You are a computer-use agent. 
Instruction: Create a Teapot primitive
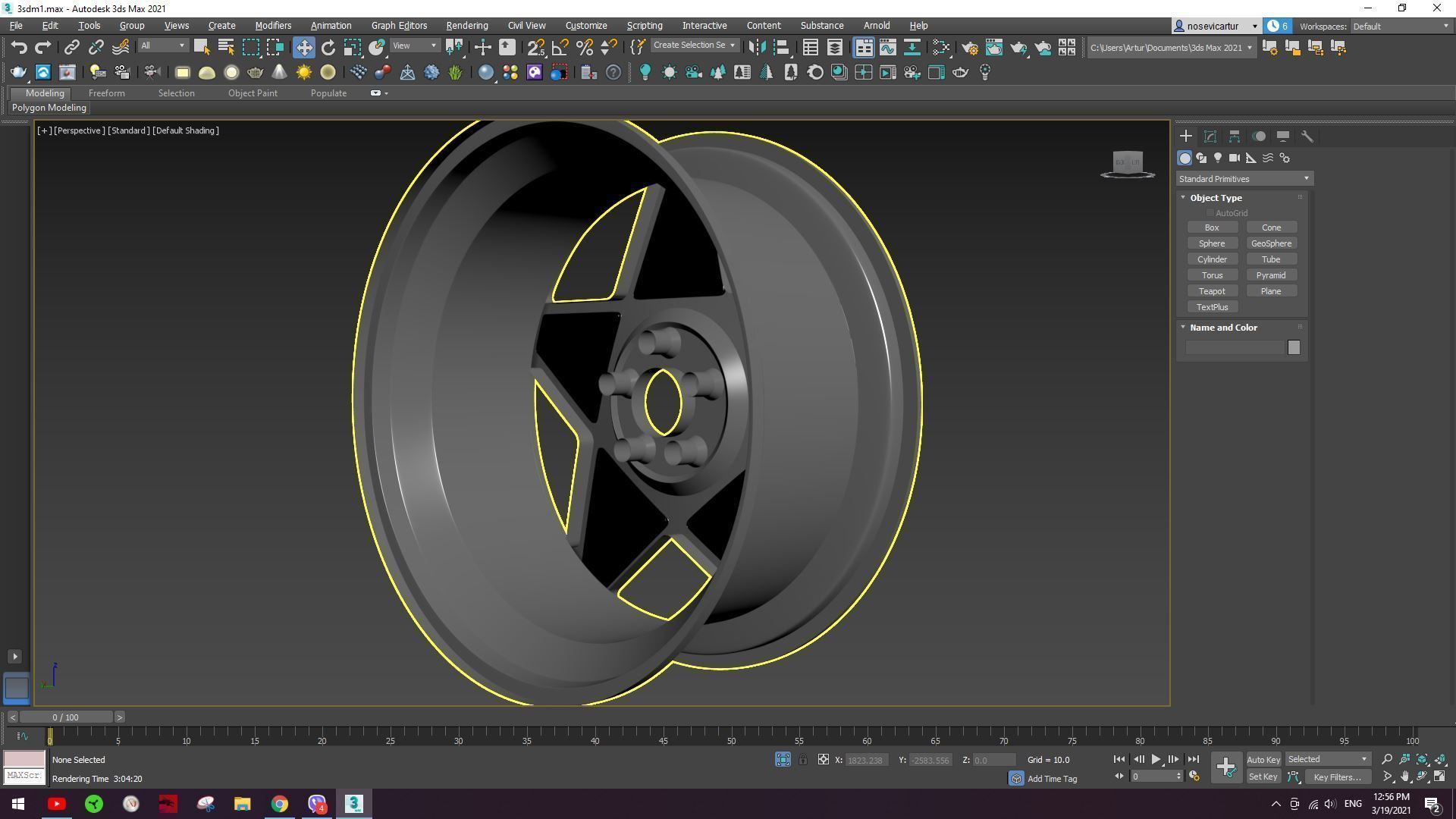[1212, 291]
